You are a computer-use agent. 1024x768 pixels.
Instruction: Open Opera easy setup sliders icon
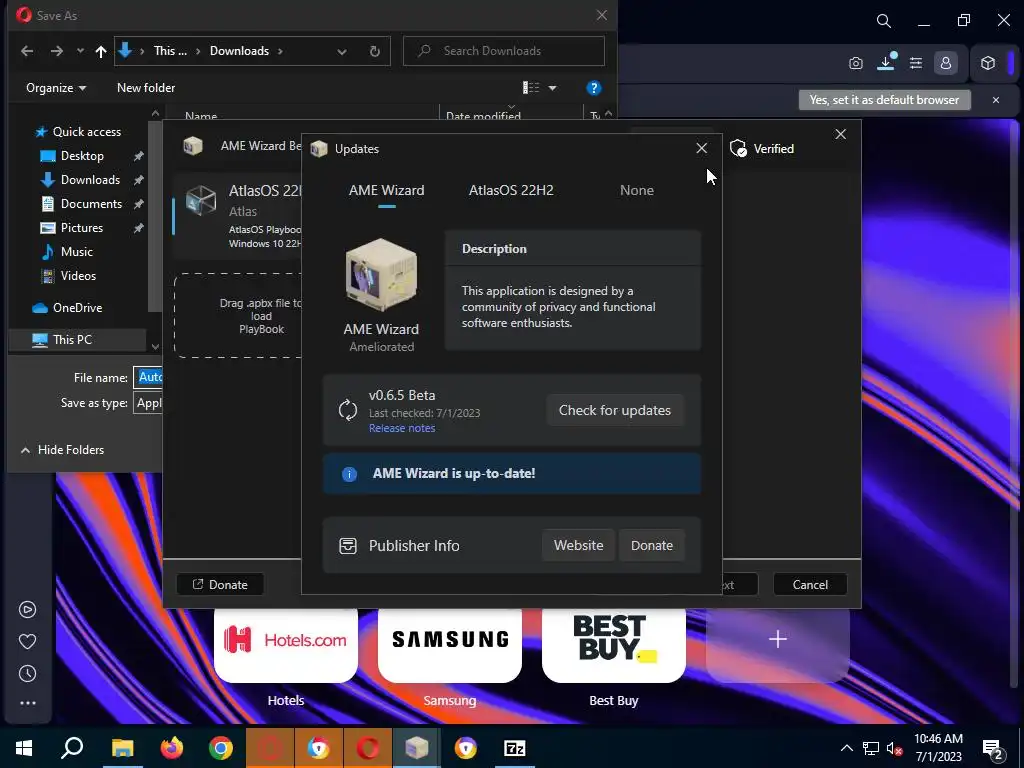coord(916,63)
